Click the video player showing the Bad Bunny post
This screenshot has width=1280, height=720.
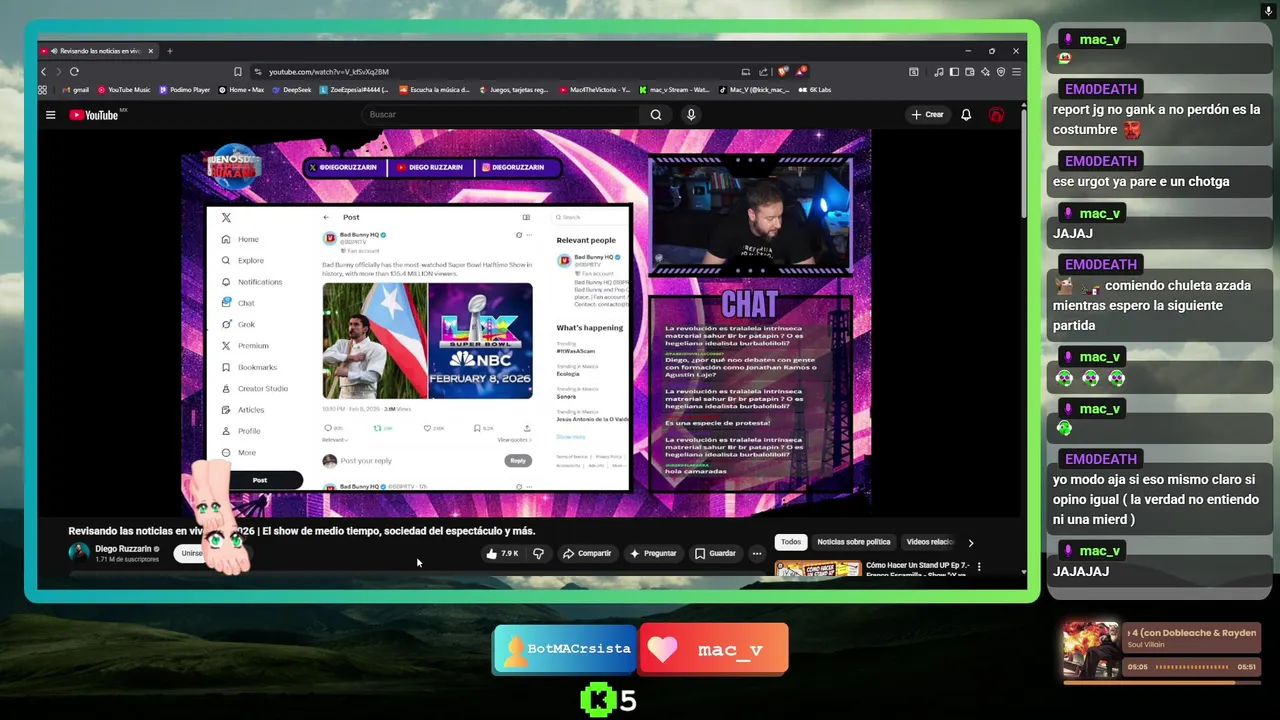coord(526,322)
